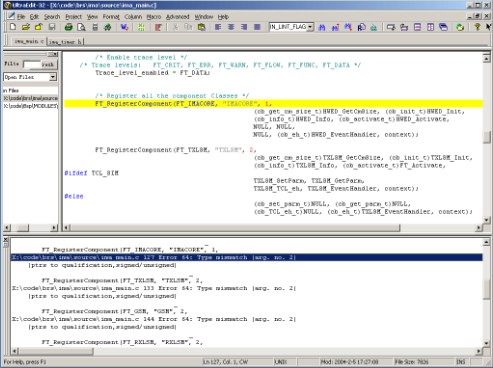Screen dimensions: 493x368
Task: Click the editor scroll down arrow
Action: [x=487, y=220]
